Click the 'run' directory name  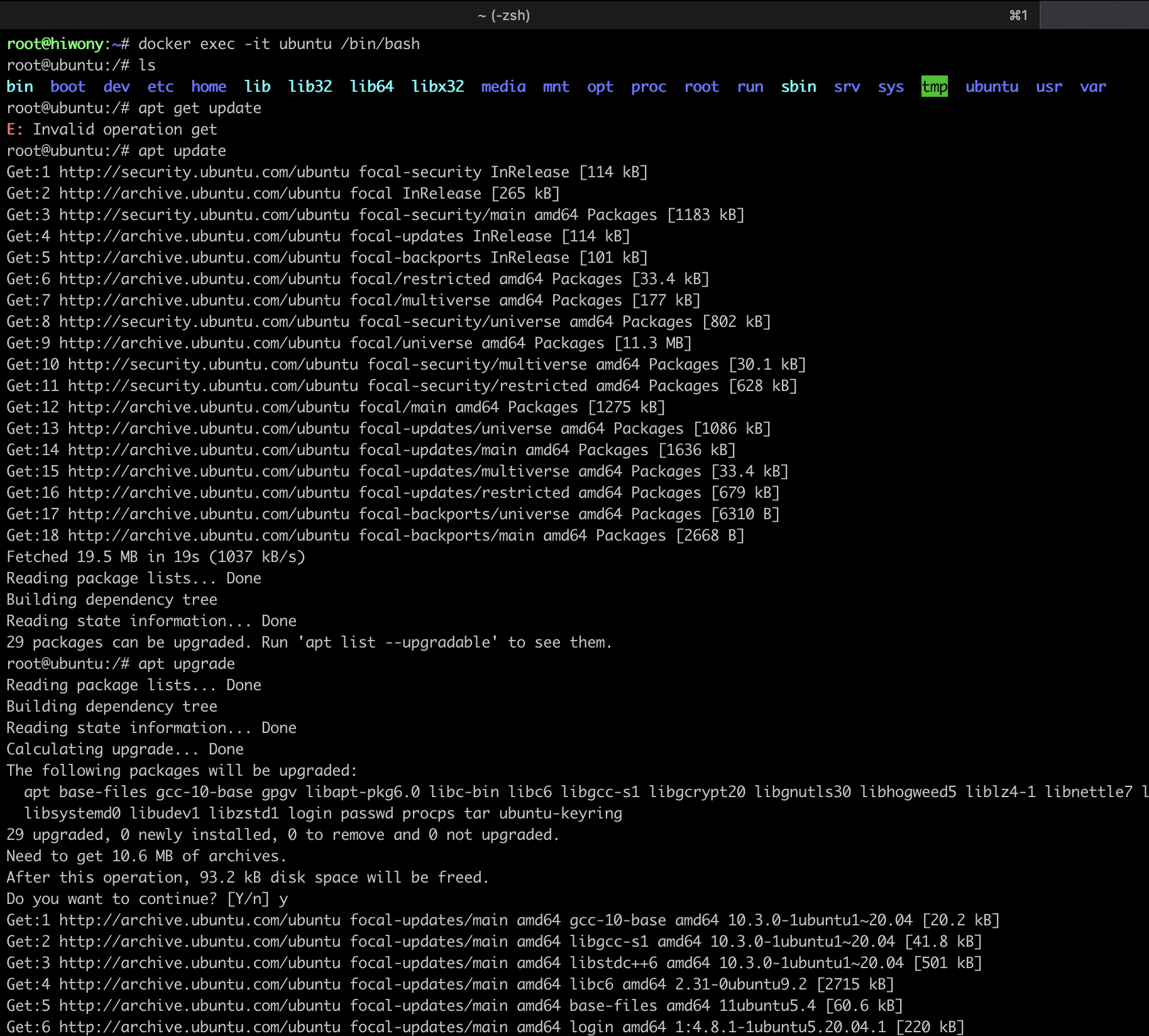[750, 87]
